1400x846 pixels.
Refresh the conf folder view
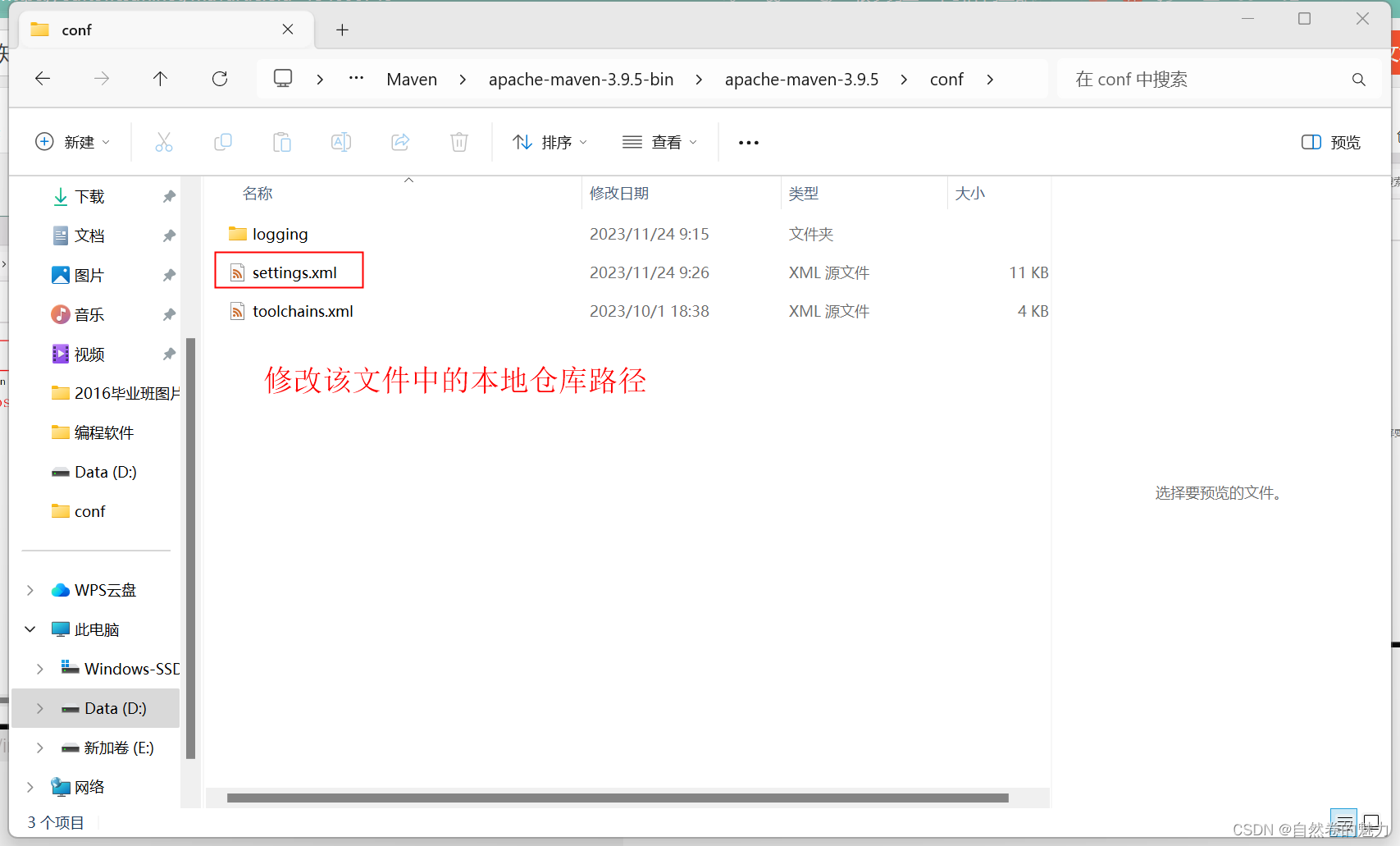(220, 79)
